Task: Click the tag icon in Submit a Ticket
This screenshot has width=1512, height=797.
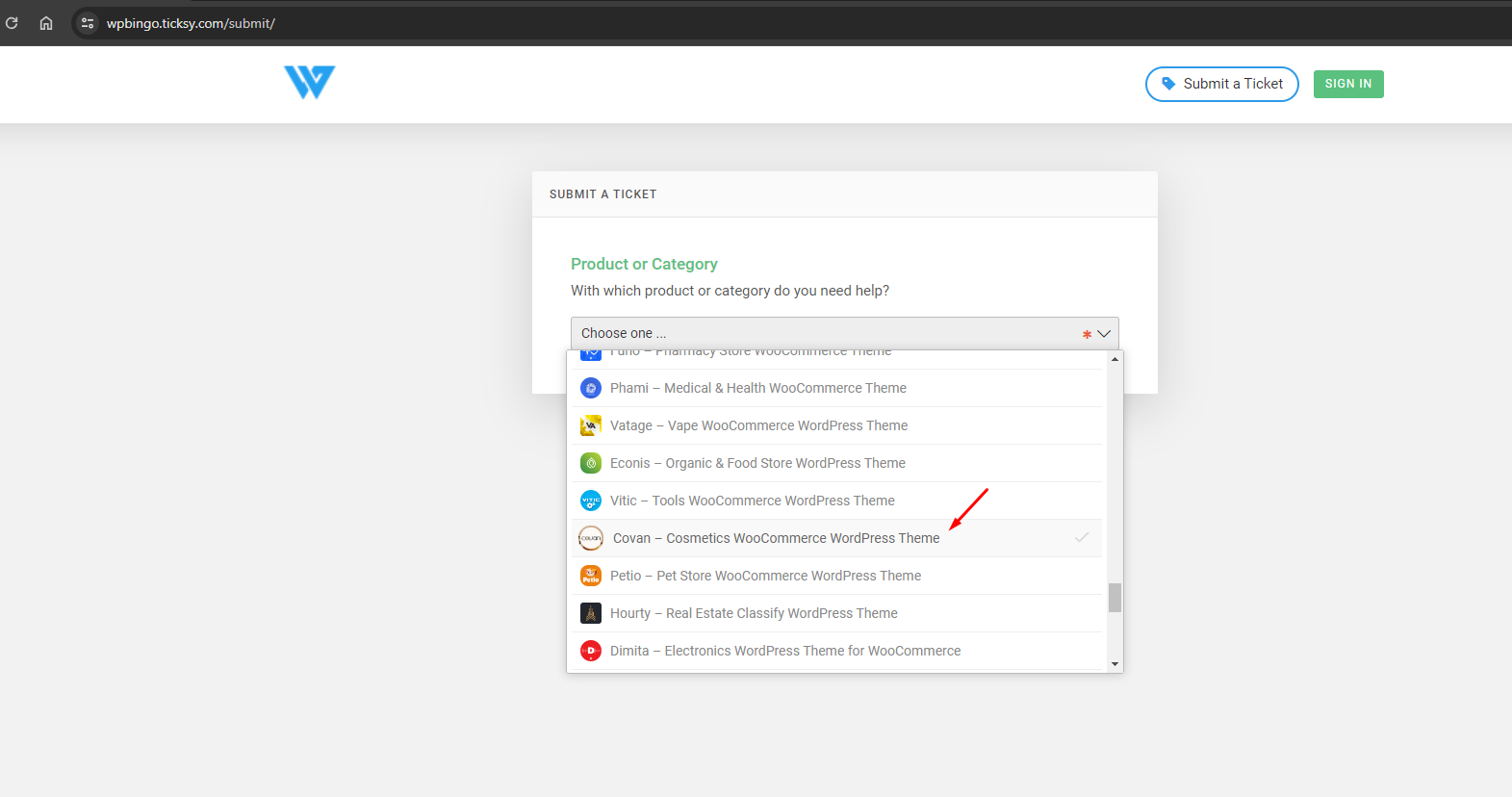Action: pyautogui.click(x=1168, y=84)
